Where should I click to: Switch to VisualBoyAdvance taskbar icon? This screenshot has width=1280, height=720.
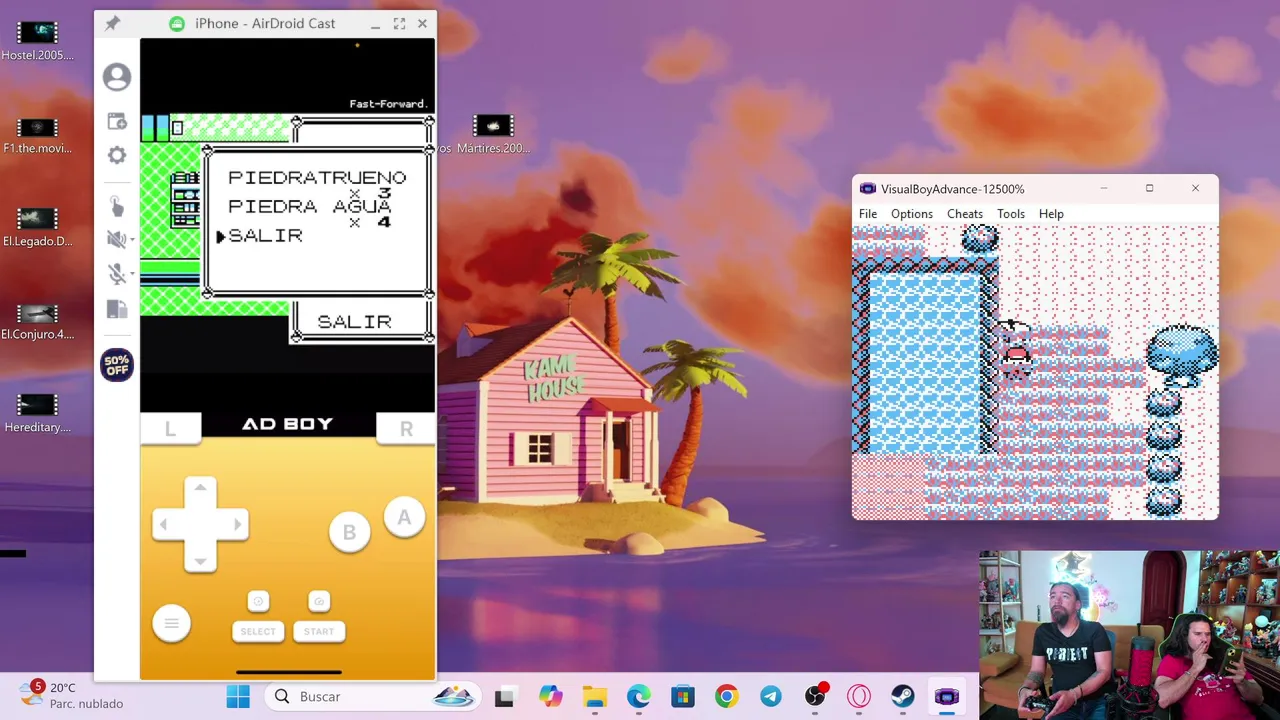tap(947, 697)
